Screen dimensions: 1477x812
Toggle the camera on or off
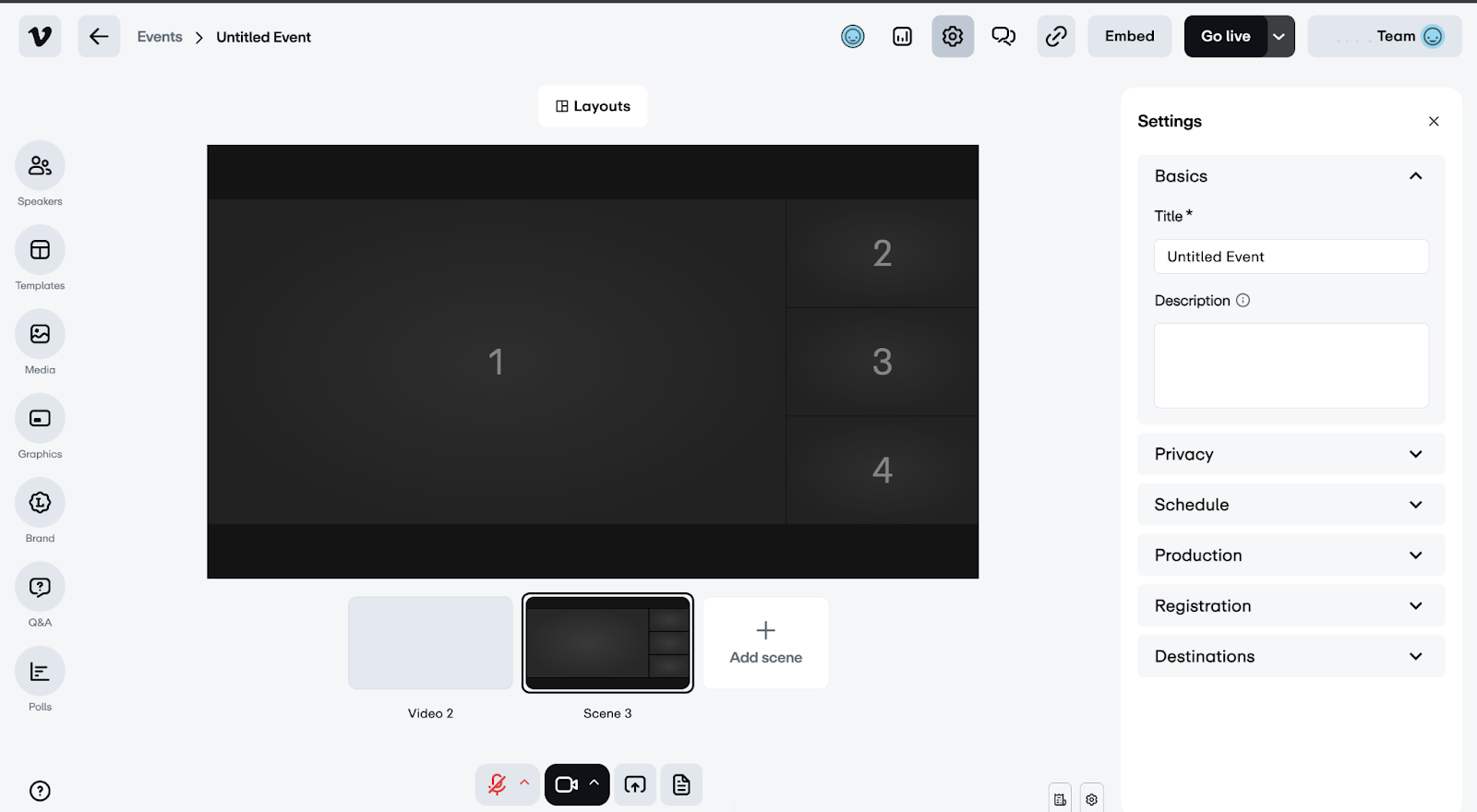click(x=566, y=784)
